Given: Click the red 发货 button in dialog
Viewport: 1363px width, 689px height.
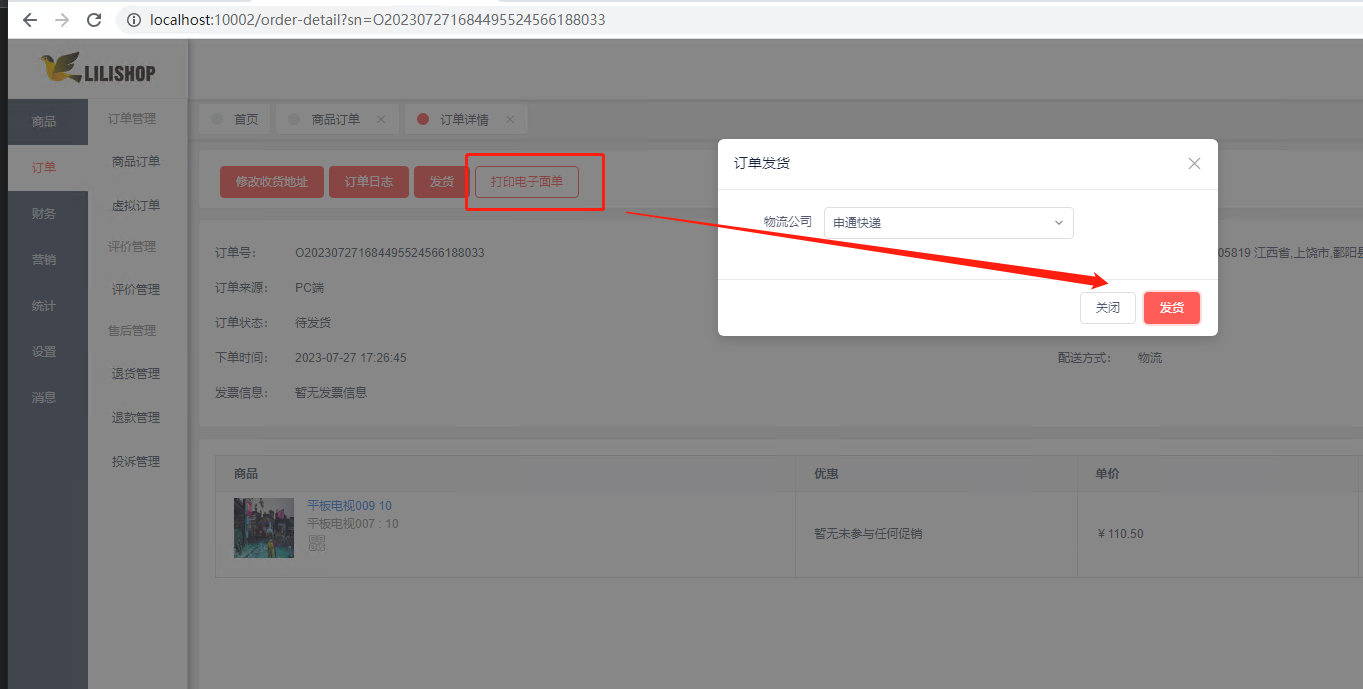Looking at the screenshot, I should (1171, 308).
